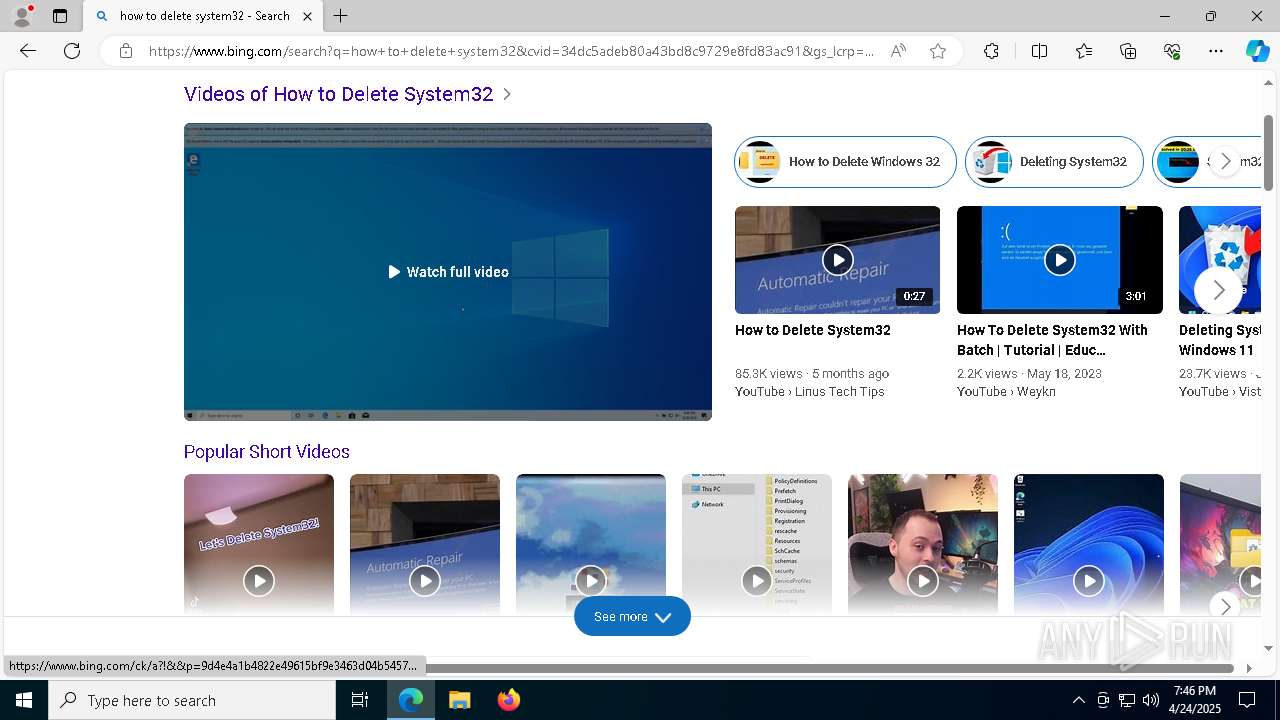Open Browser essentials heart icon
The width and height of the screenshot is (1280, 720).
point(1172,51)
